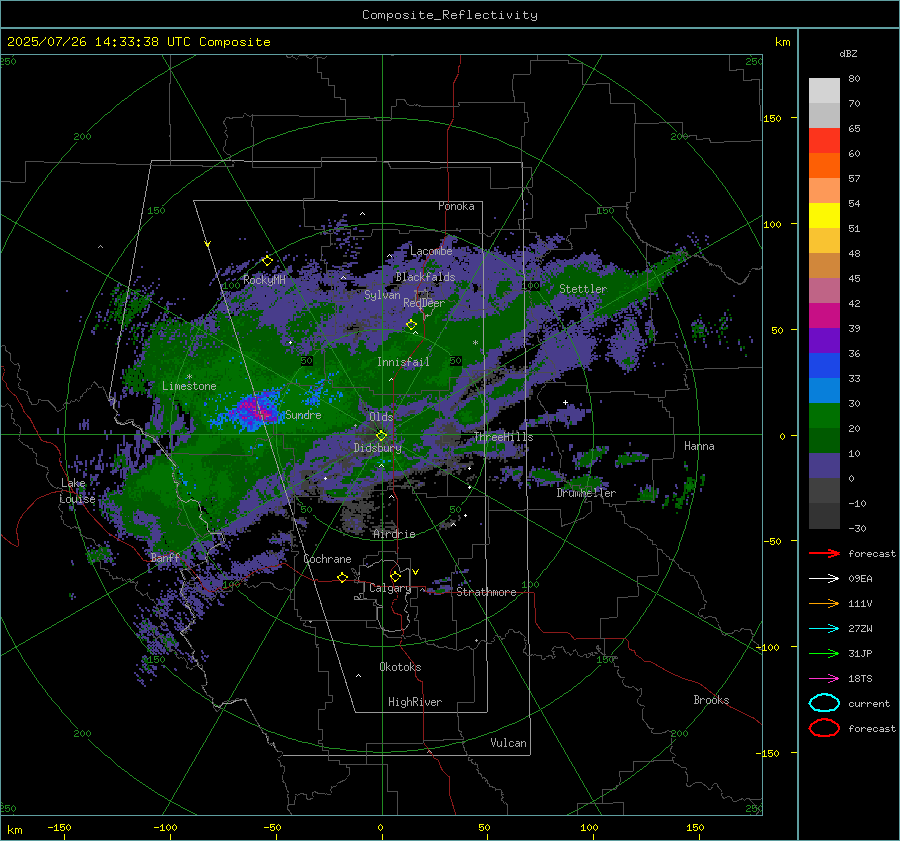
Task: Click the Vulcan town label
Action: [509, 743]
